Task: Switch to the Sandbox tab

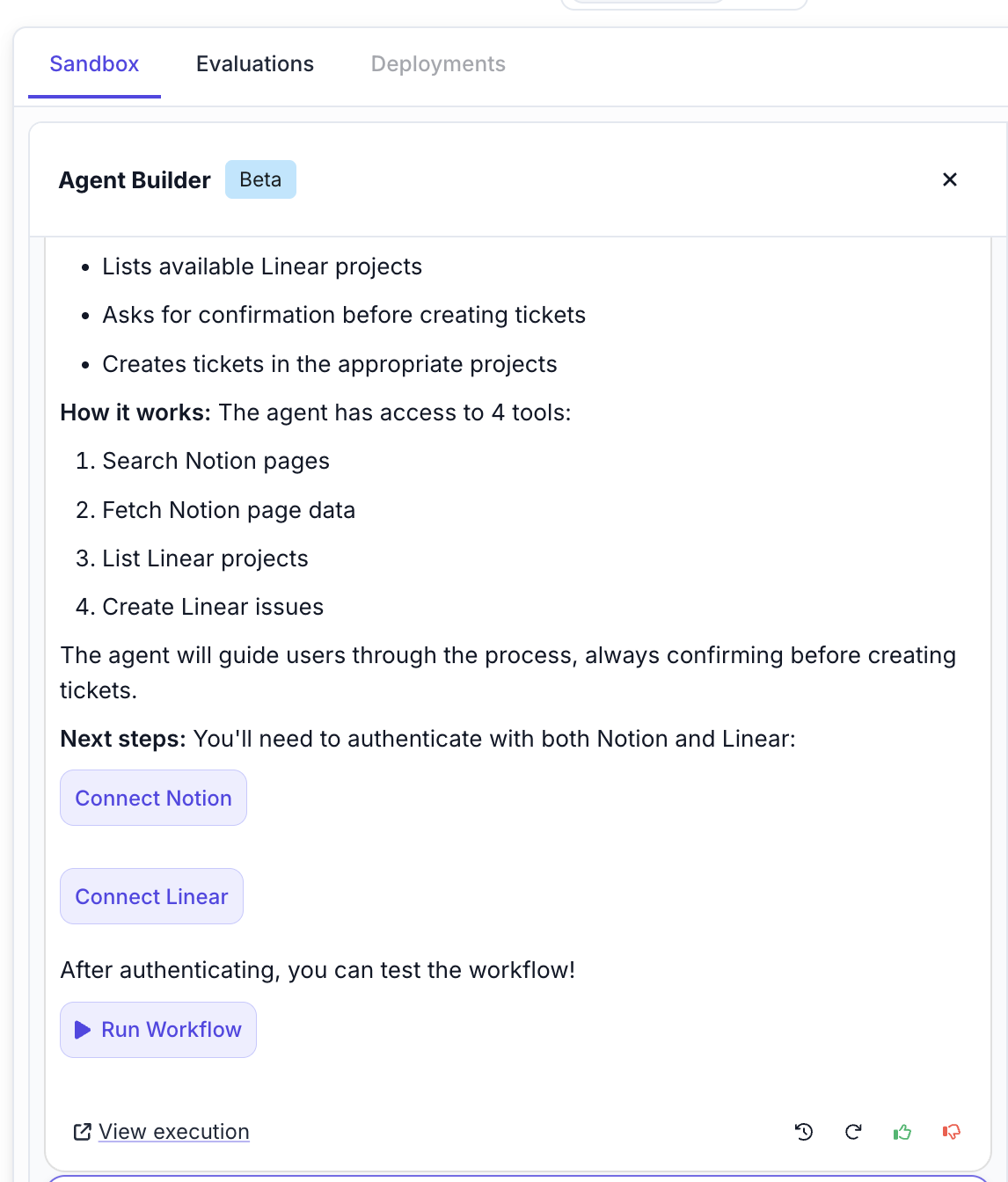Action: [94, 64]
